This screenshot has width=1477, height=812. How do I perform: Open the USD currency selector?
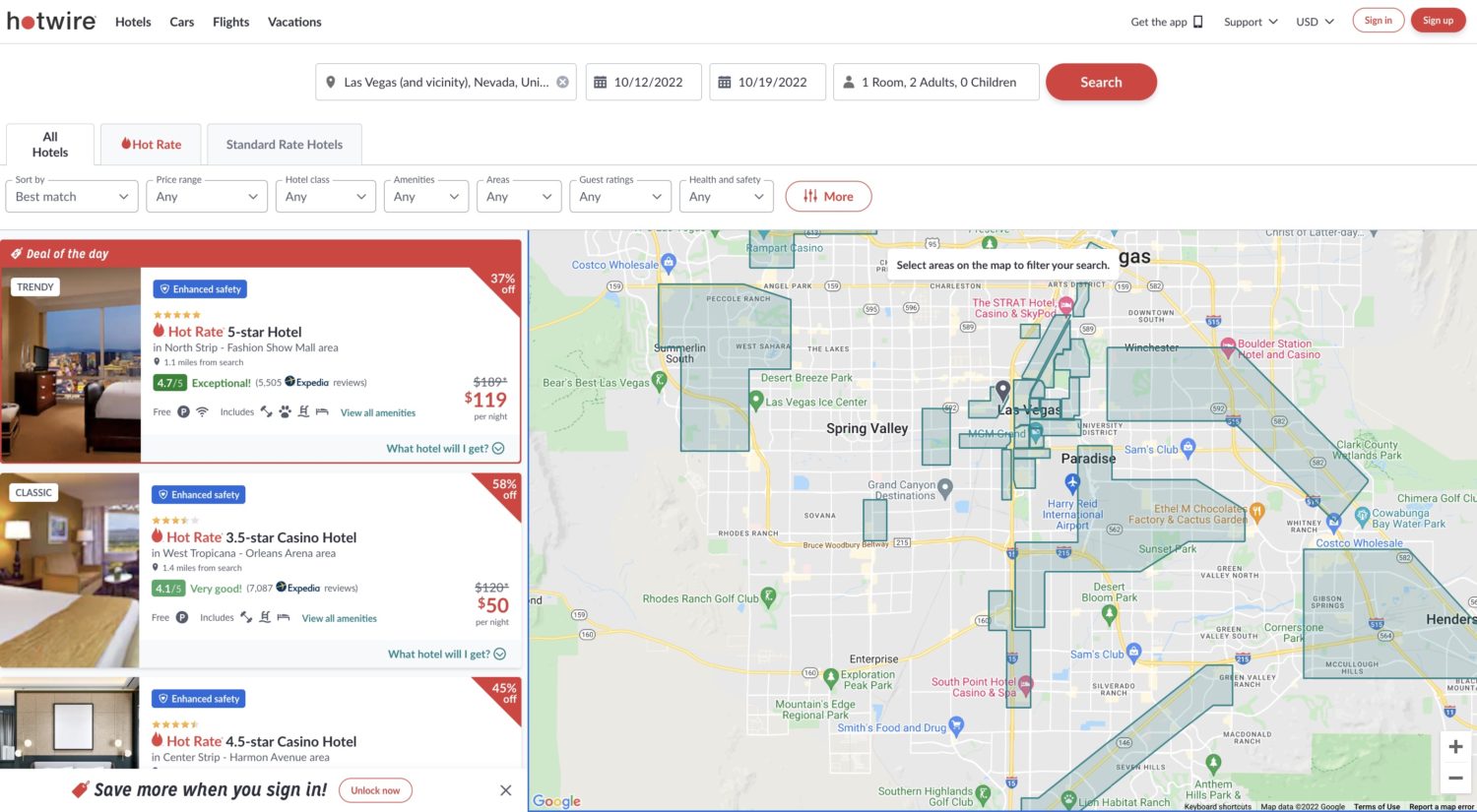click(1314, 21)
